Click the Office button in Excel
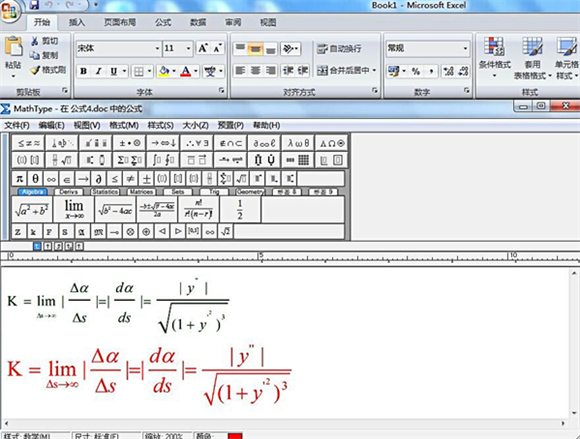Image resolution: width=580 pixels, height=439 pixels. [10, 11]
